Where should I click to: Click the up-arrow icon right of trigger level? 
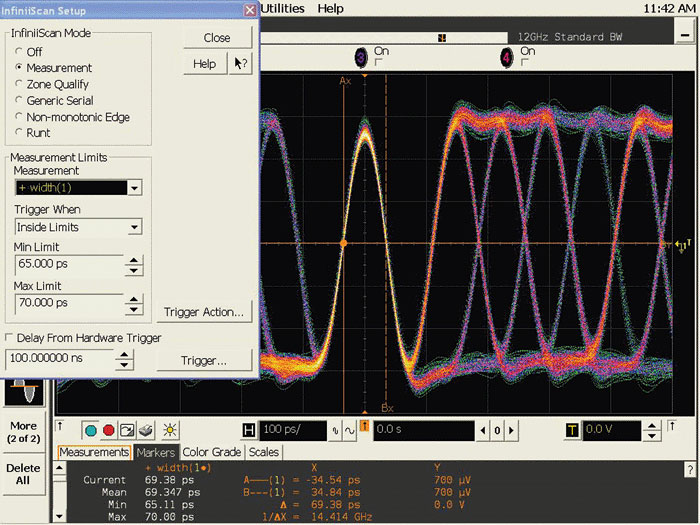point(672,426)
